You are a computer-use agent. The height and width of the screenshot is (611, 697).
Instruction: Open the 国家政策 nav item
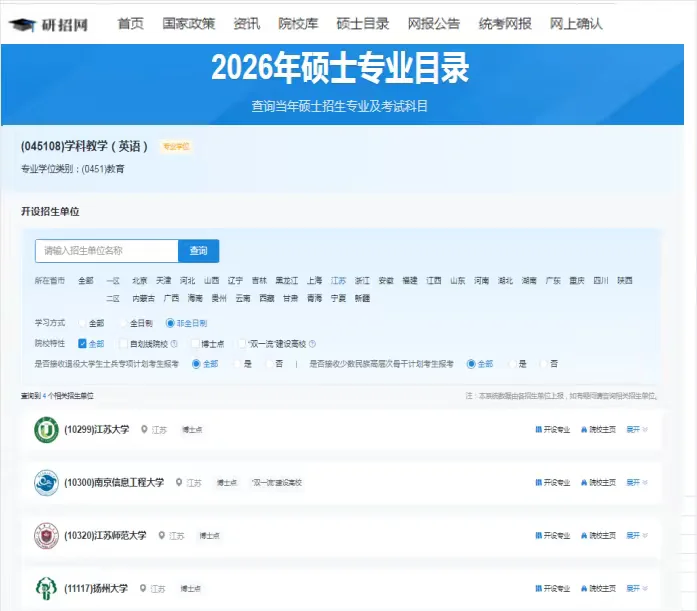tap(188, 24)
